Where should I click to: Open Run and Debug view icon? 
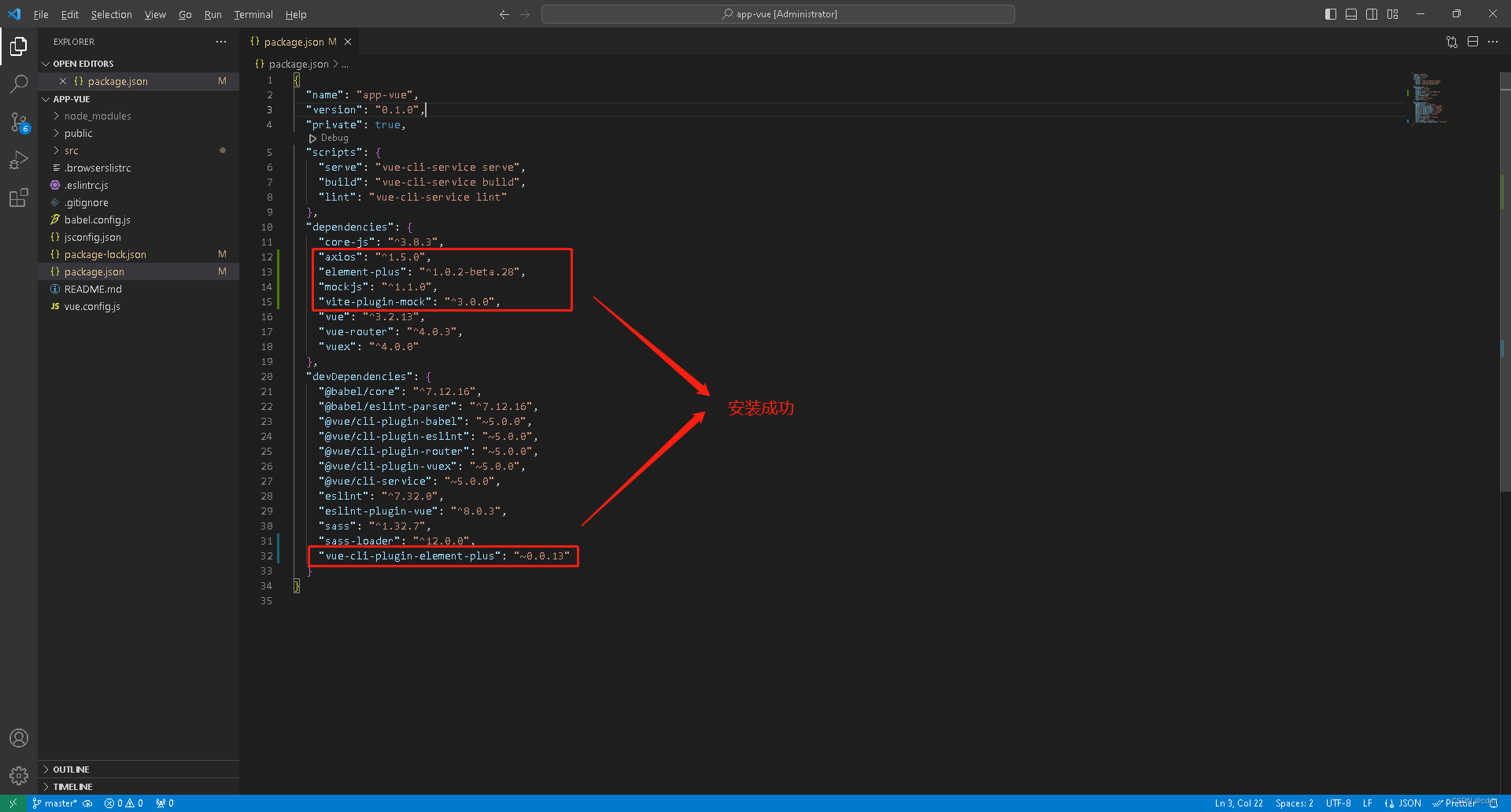point(19,160)
